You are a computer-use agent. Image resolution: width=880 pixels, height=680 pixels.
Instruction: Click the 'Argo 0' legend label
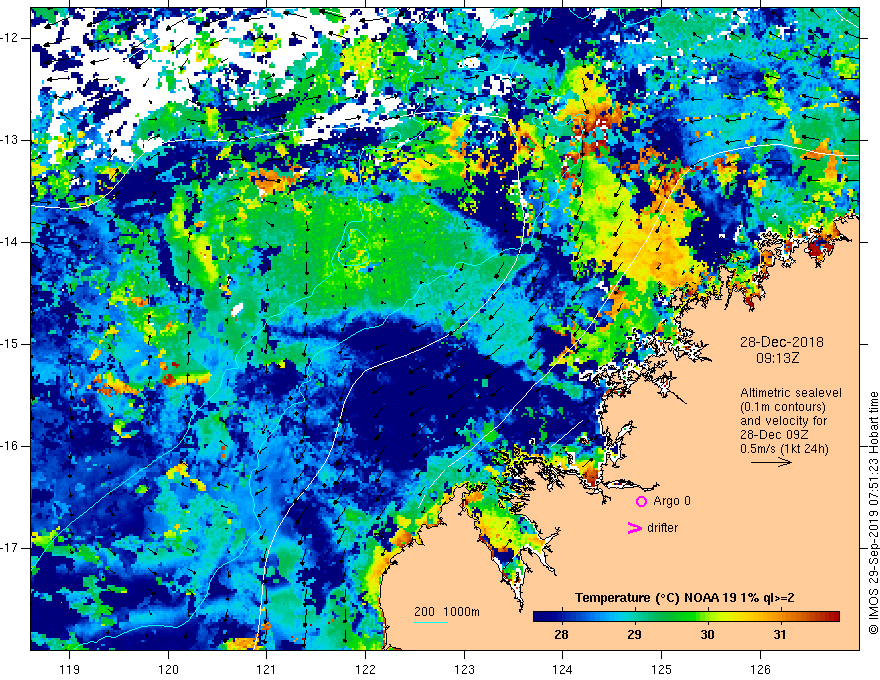(672, 501)
